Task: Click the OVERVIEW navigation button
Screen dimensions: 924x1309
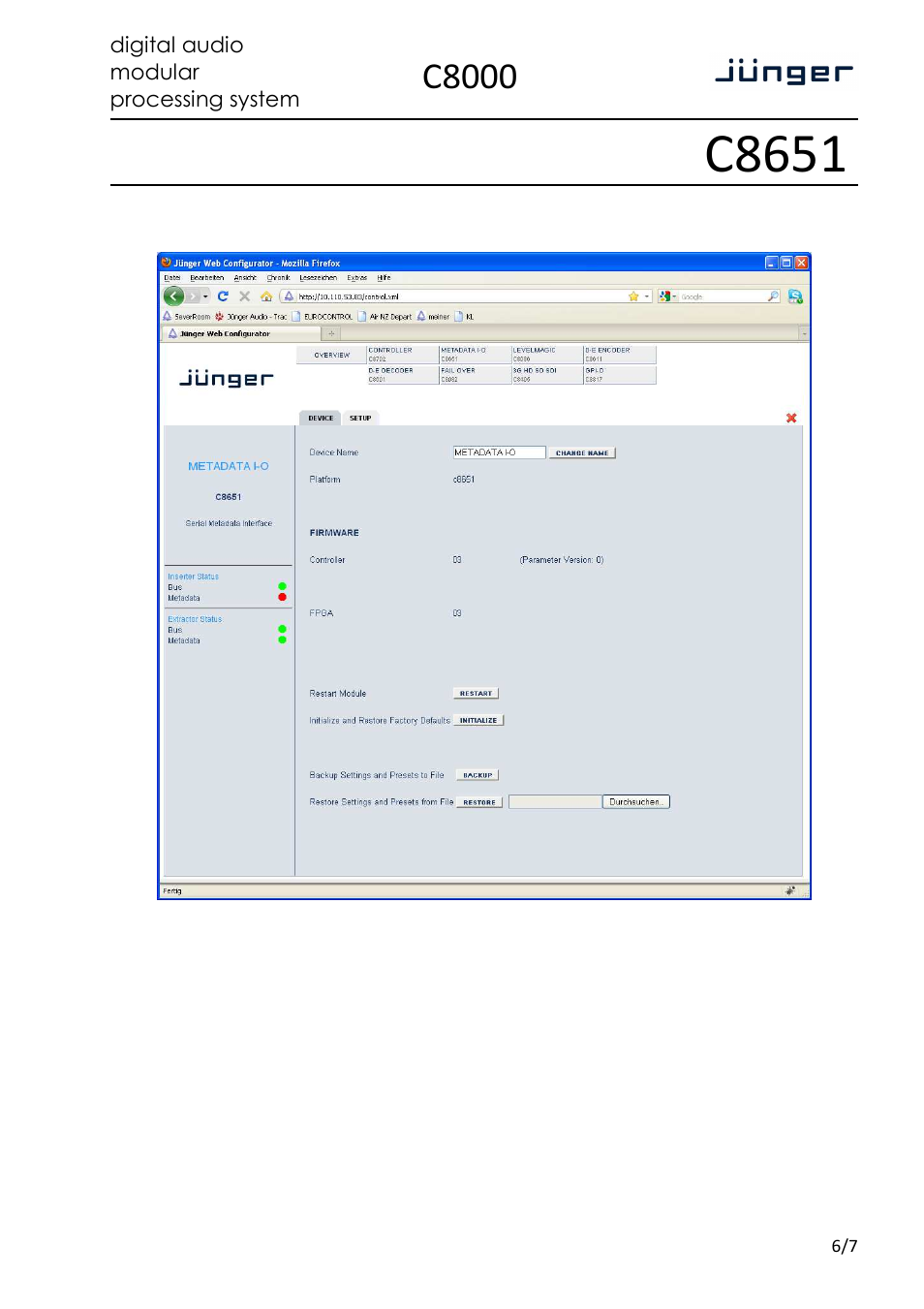Action: (x=331, y=356)
